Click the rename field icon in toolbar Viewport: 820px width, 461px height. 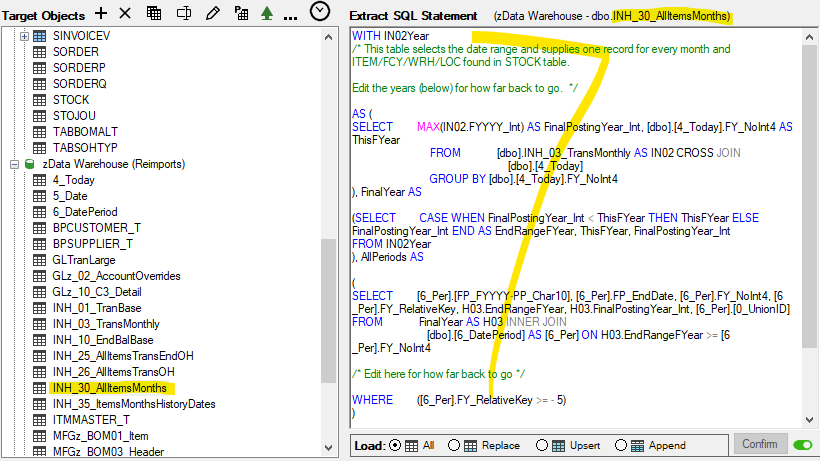[183, 13]
